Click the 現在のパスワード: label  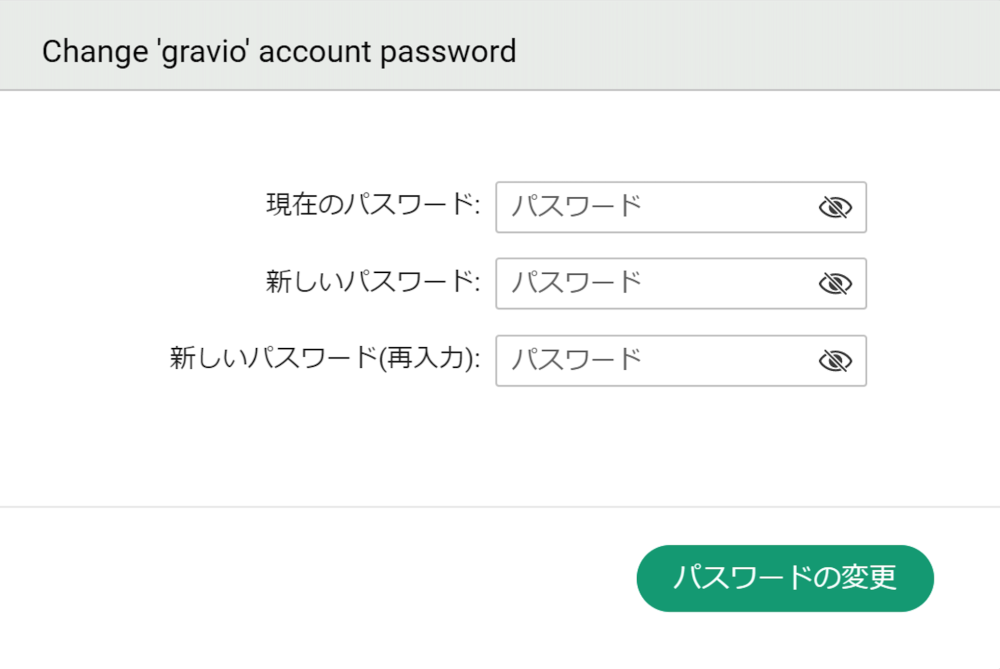point(373,205)
